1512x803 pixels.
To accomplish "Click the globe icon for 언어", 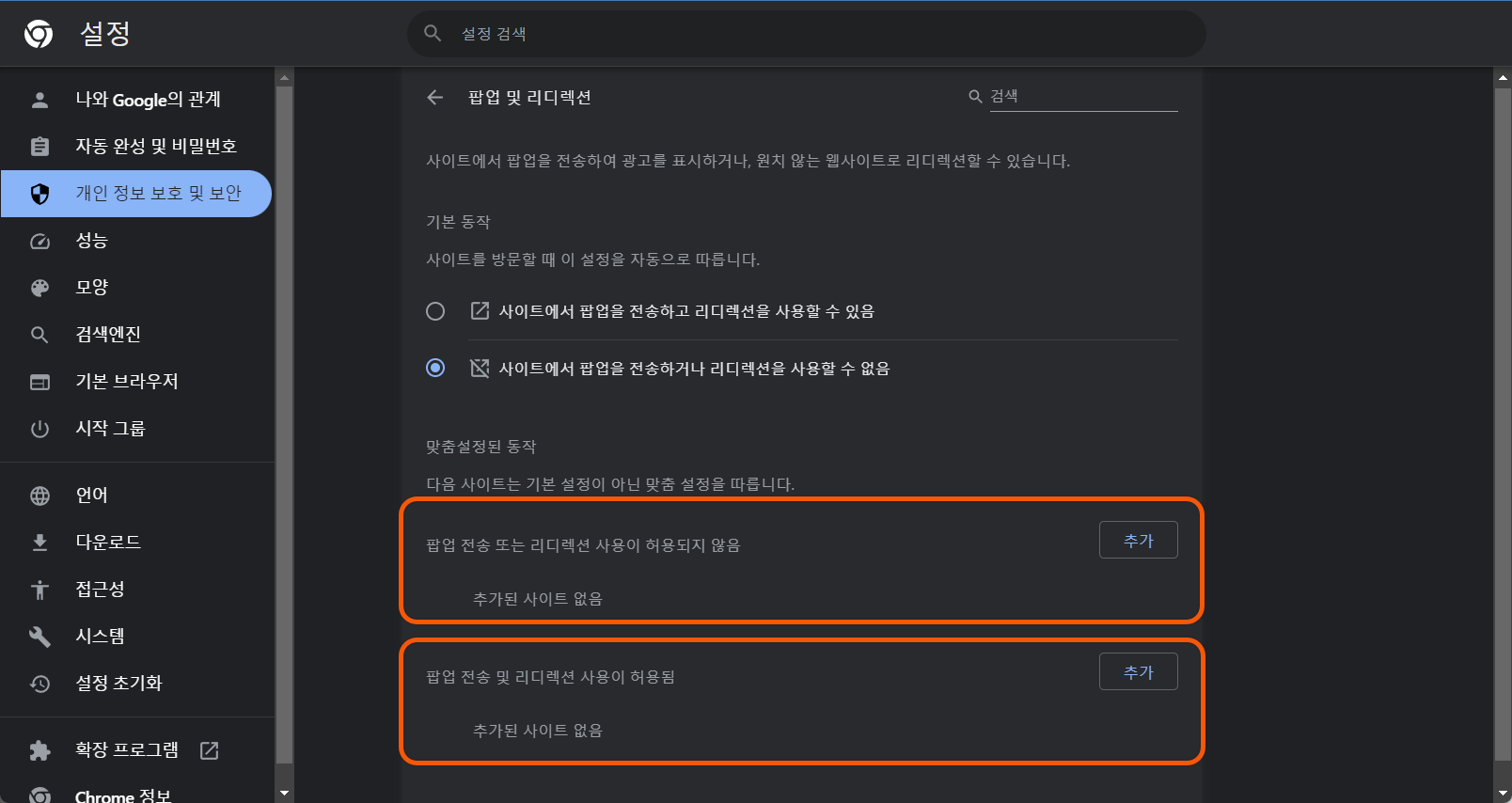I will (39, 496).
